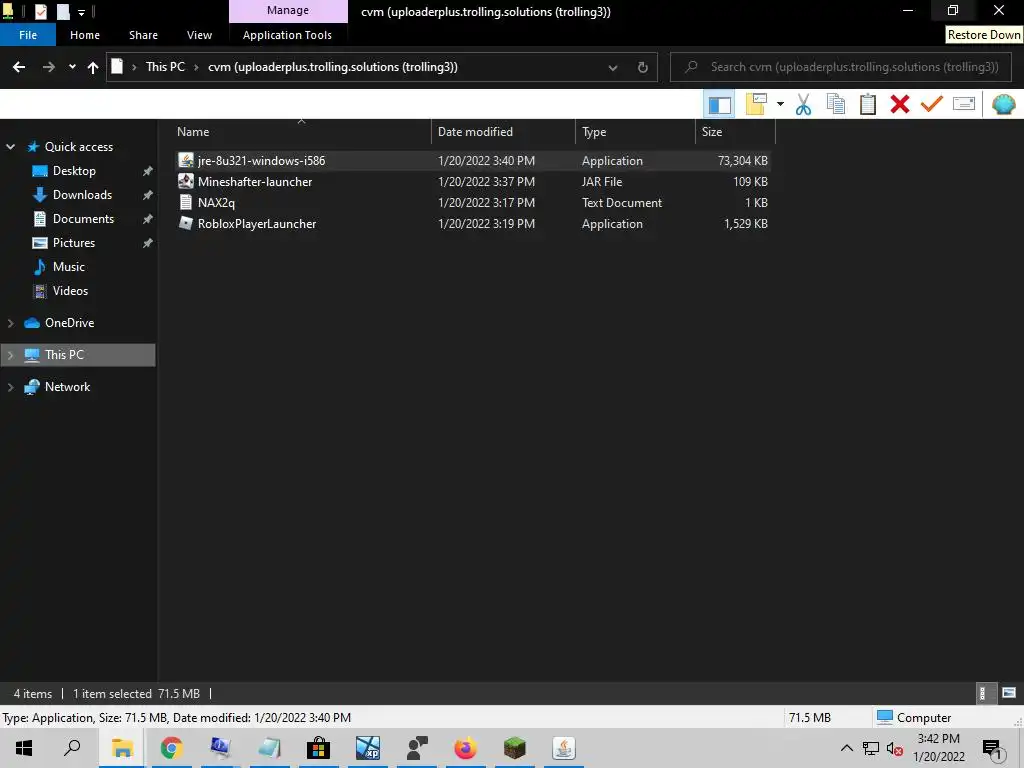This screenshot has height=768, width=1024.
Task: Click the Classic Shell settings shell icon
Action: click(1003, 104)
